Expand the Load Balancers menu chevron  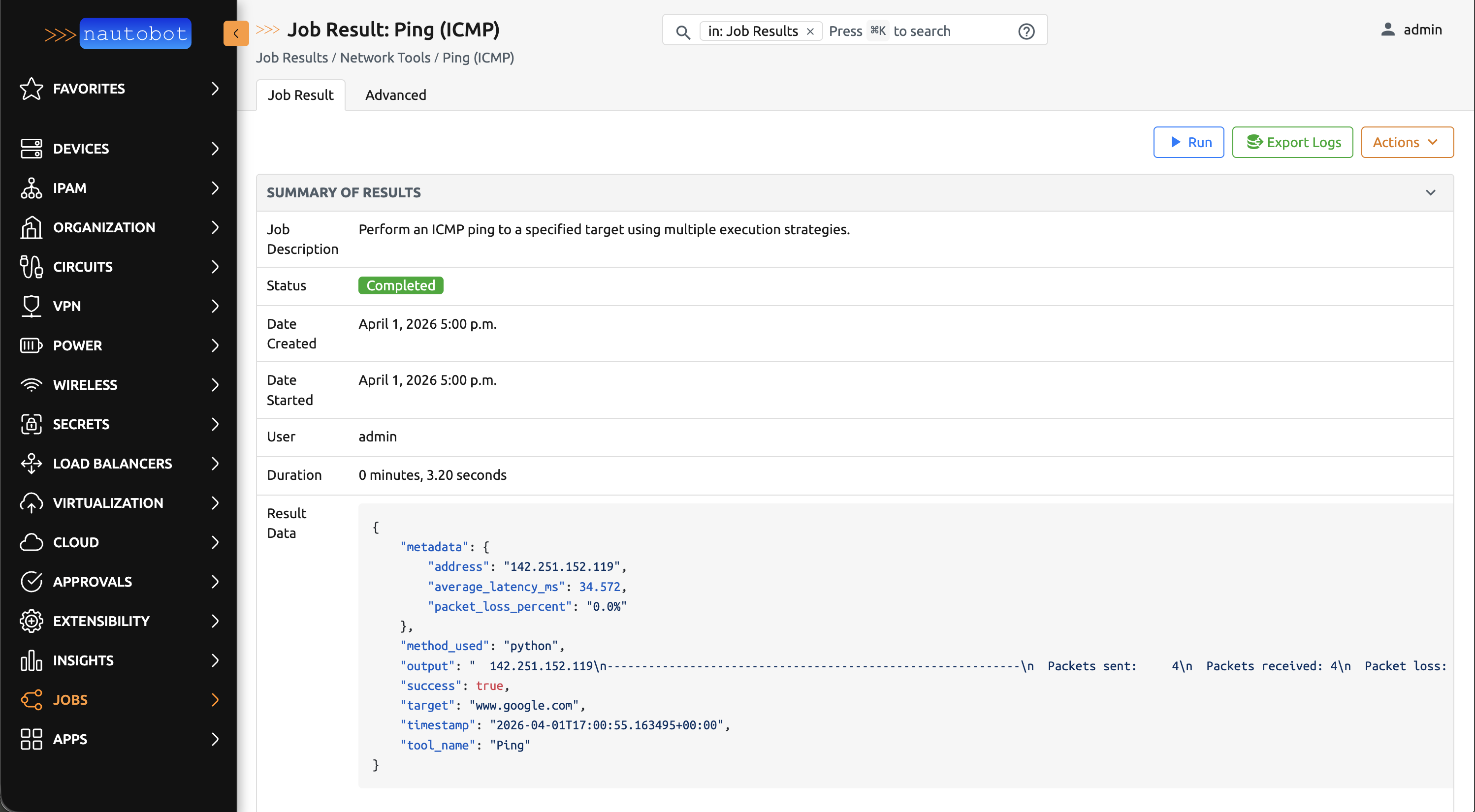pos(215,464)
